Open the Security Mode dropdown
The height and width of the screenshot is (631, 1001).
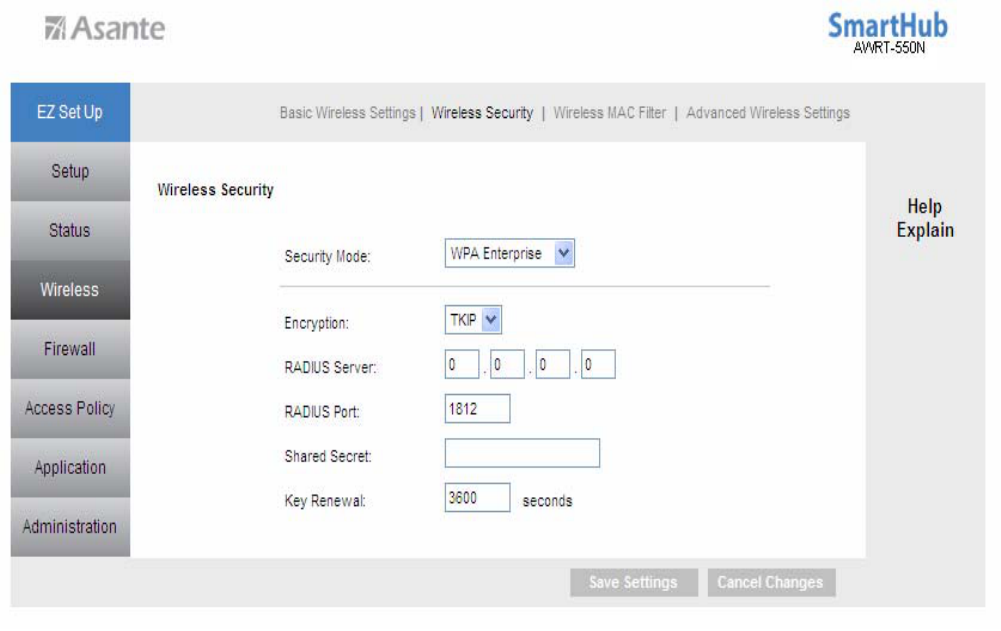pyautogui.click(x=510, y=254)
